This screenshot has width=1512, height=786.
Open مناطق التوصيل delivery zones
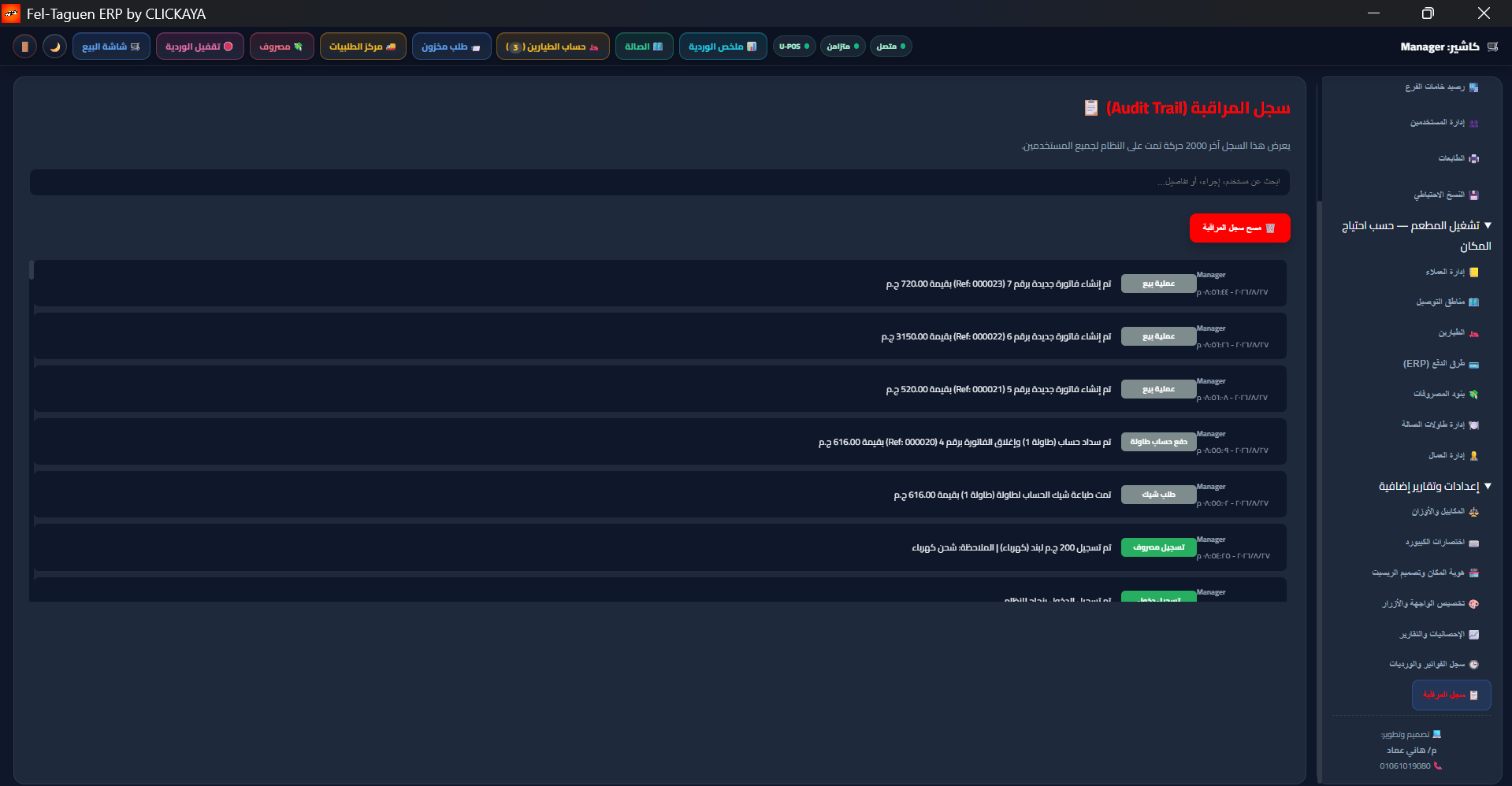(x=1447, y=302)
